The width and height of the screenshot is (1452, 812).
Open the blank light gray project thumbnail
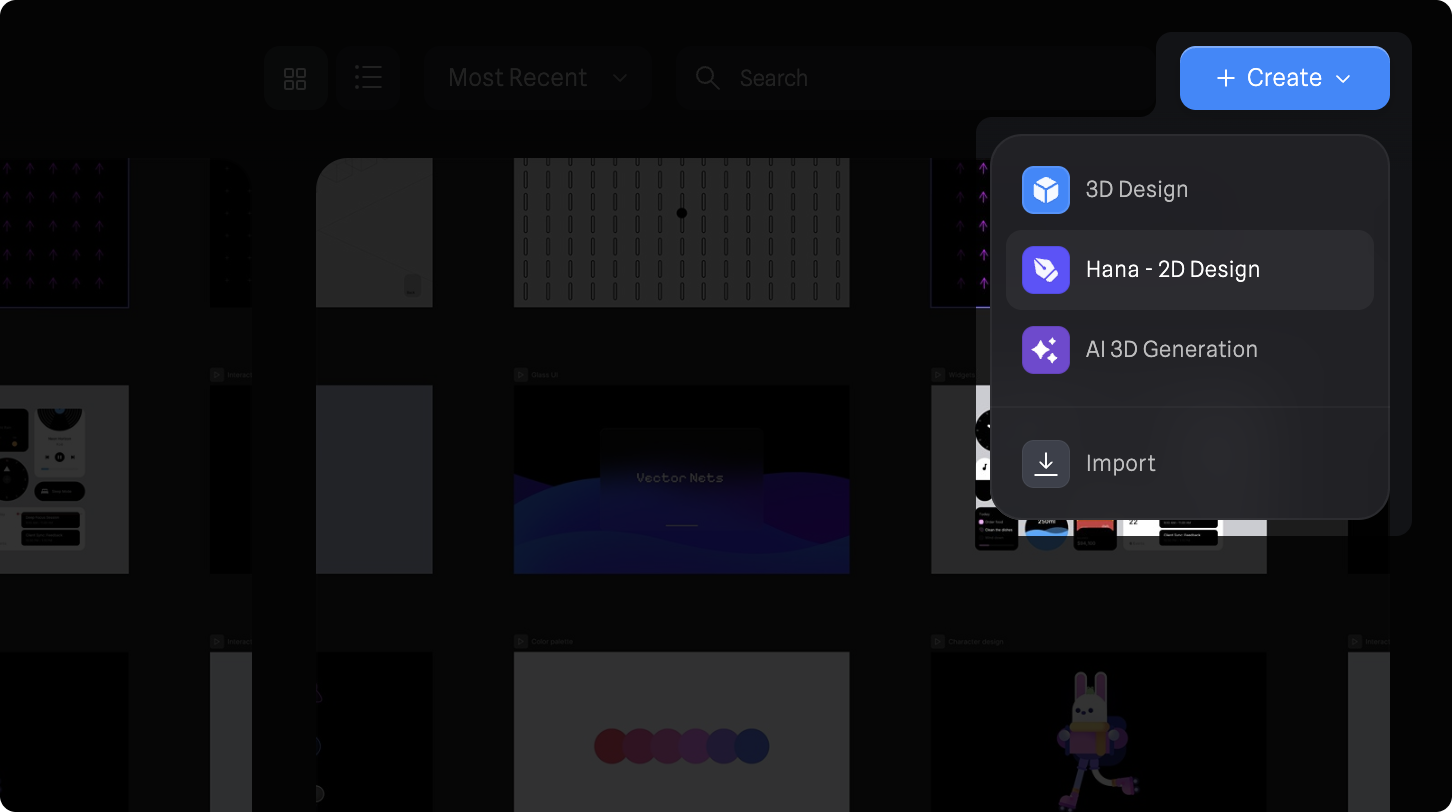click(374, 479)
